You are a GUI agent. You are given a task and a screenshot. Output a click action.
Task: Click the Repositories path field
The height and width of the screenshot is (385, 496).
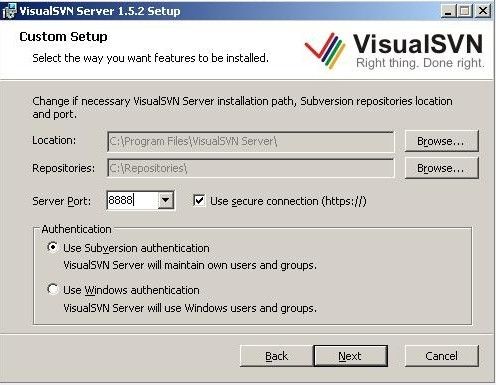click(x=250, y=168)
